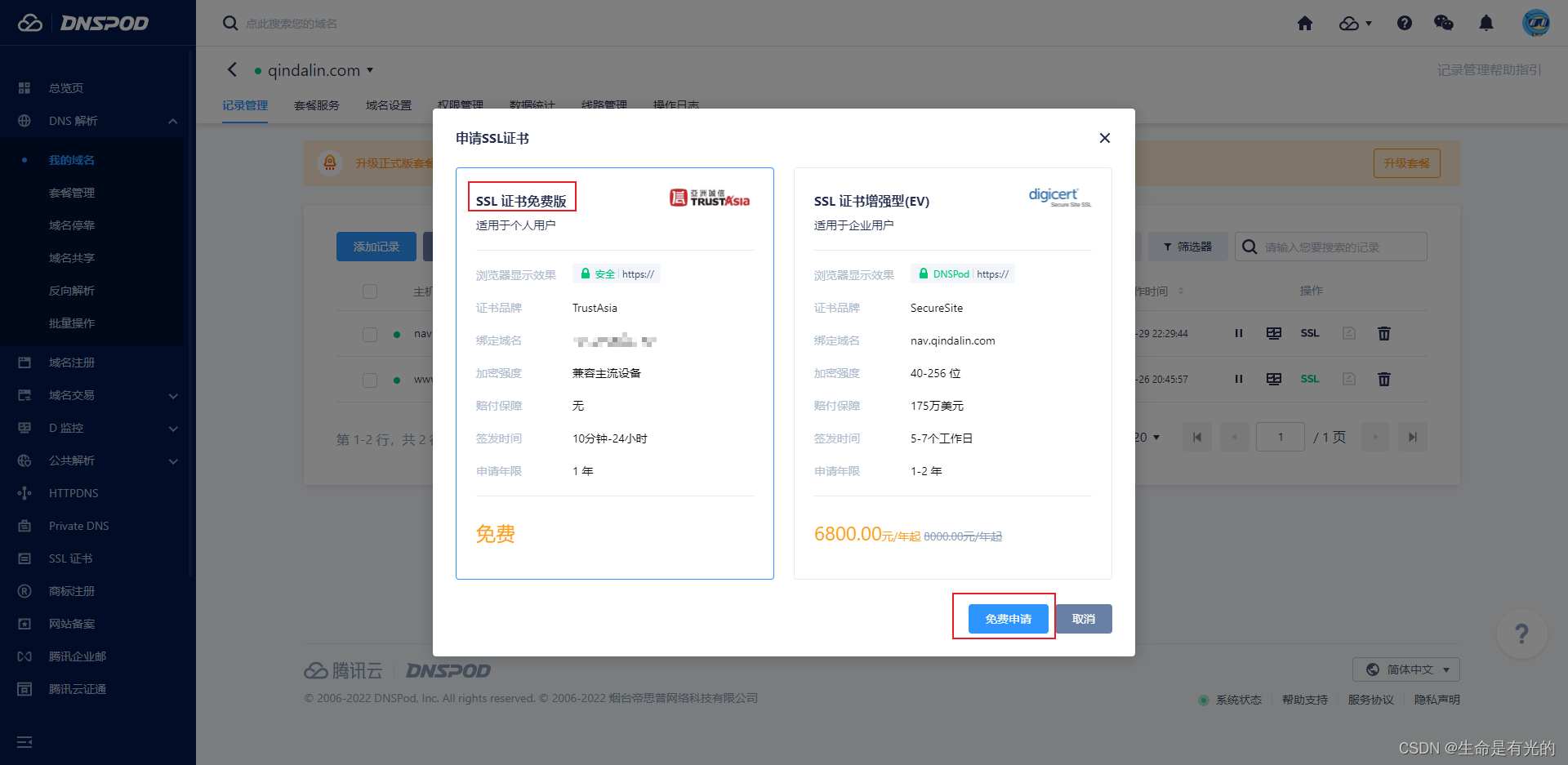Jump to the last page of records

(1413, 437)
